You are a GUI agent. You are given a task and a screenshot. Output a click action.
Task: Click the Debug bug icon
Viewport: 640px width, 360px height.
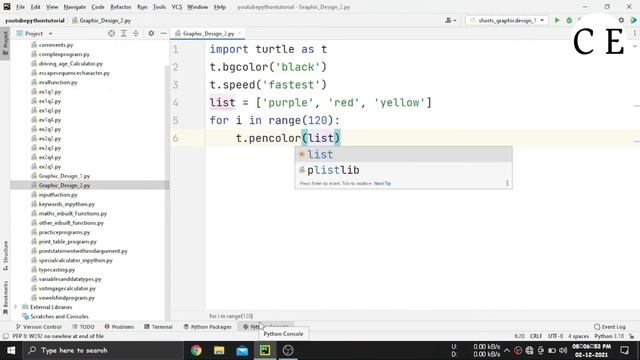(569, 20)
